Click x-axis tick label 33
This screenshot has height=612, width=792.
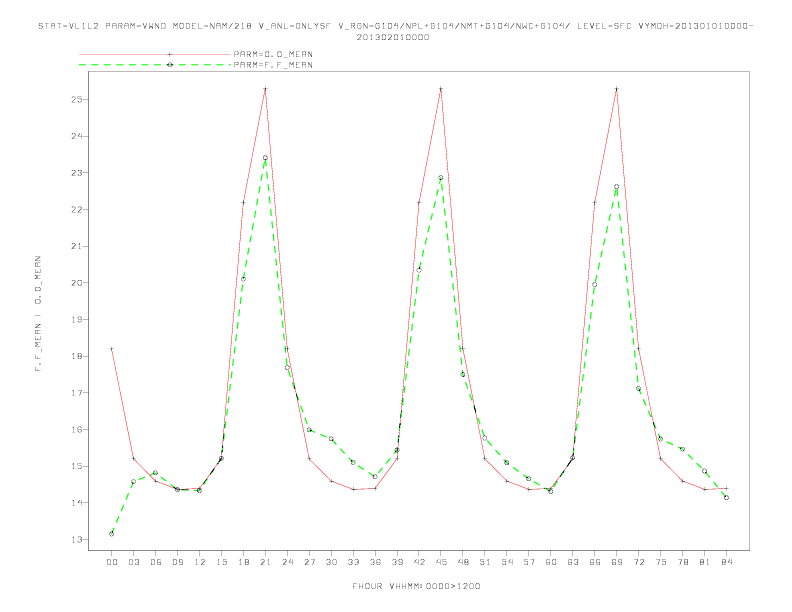[x=353, y=562]
